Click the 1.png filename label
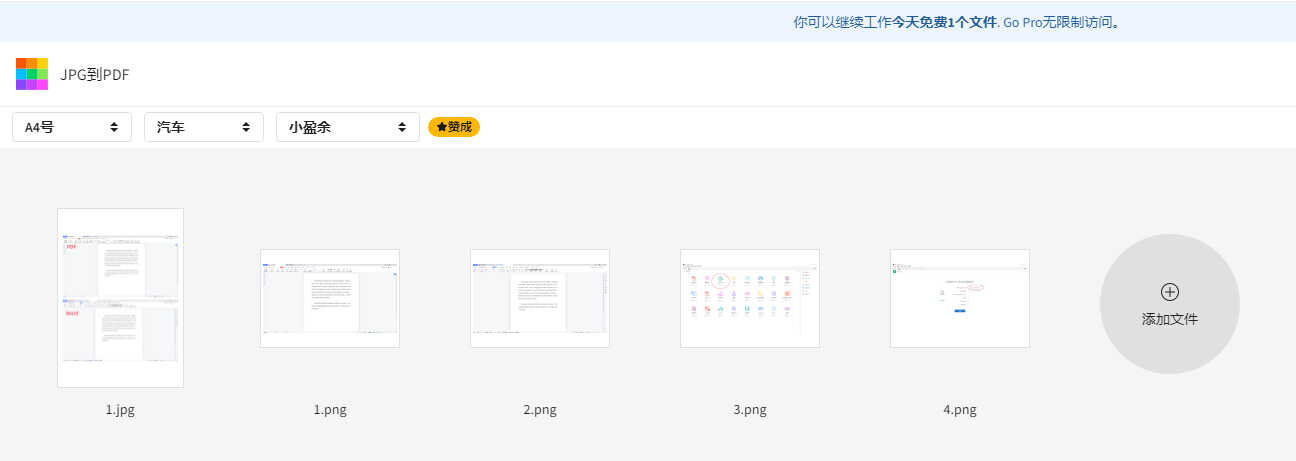 click(x=330, y=410)
